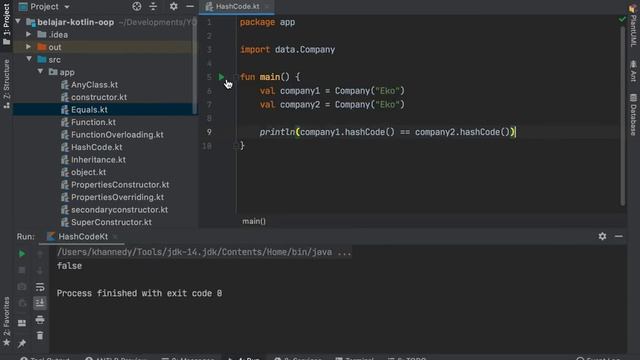The height and width of the screenshot is (360, 640).
Task: Place cursor at println line end
Action: [516, 132]
